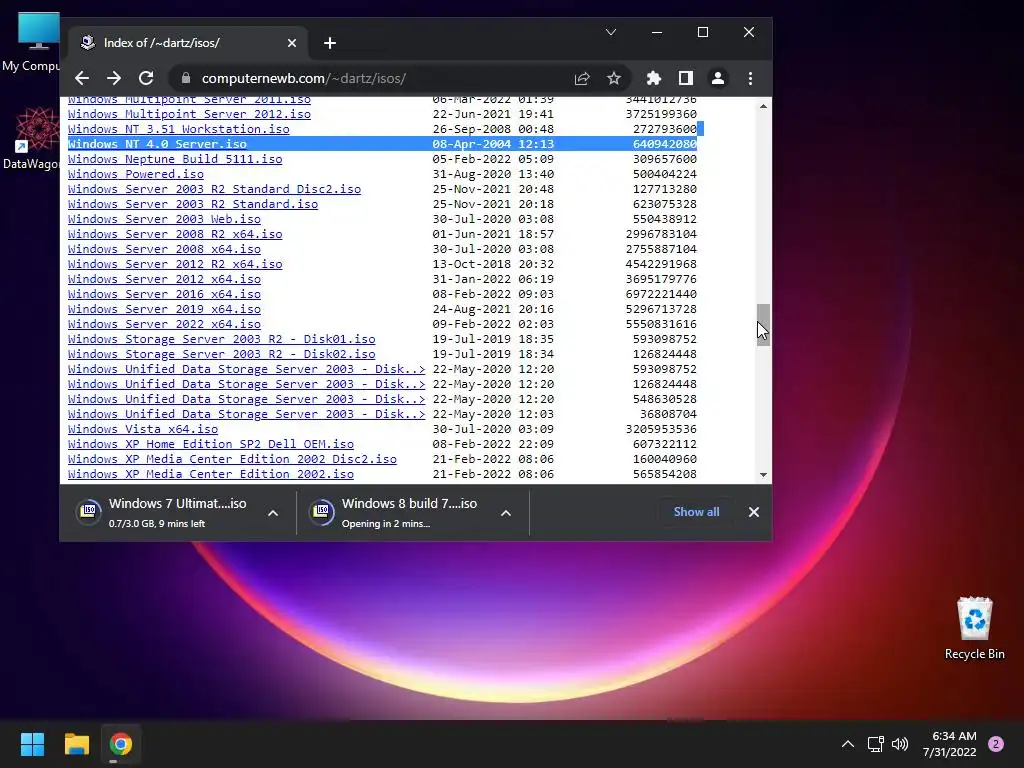The height and width of the screenshot is (768, 1024).
Task: Open the Chrome three-dot menu
Action: click(x=750, y=78)
